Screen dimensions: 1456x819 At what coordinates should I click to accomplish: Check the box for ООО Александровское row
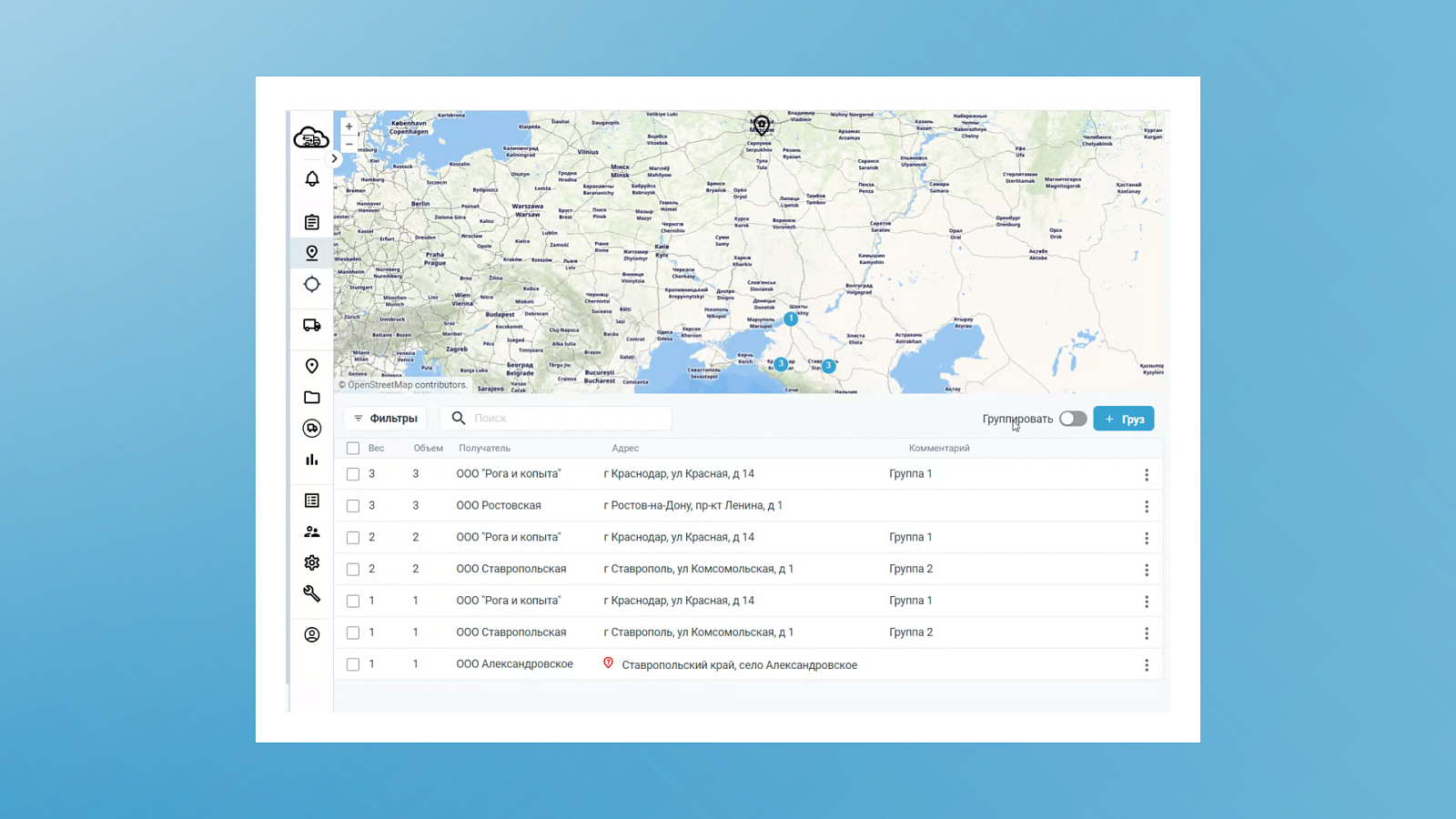click(x=353, y=664)
